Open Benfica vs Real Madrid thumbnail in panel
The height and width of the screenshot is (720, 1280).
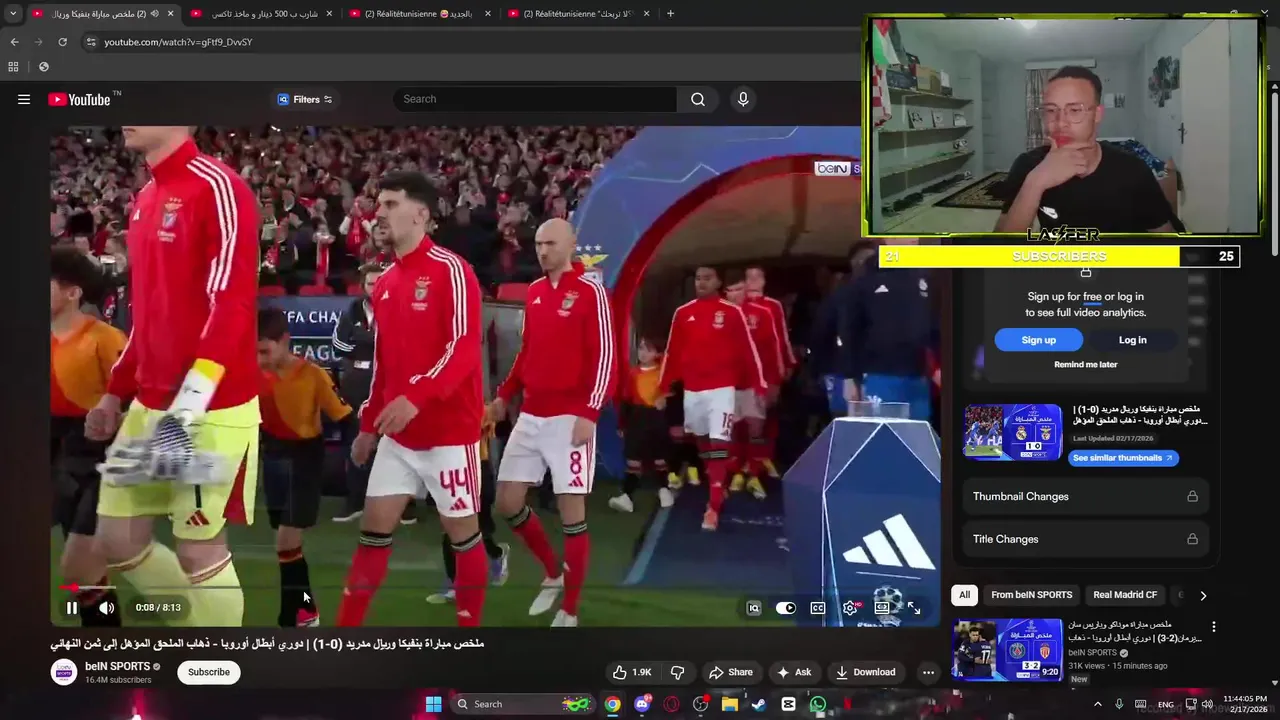click(1013, 432)
